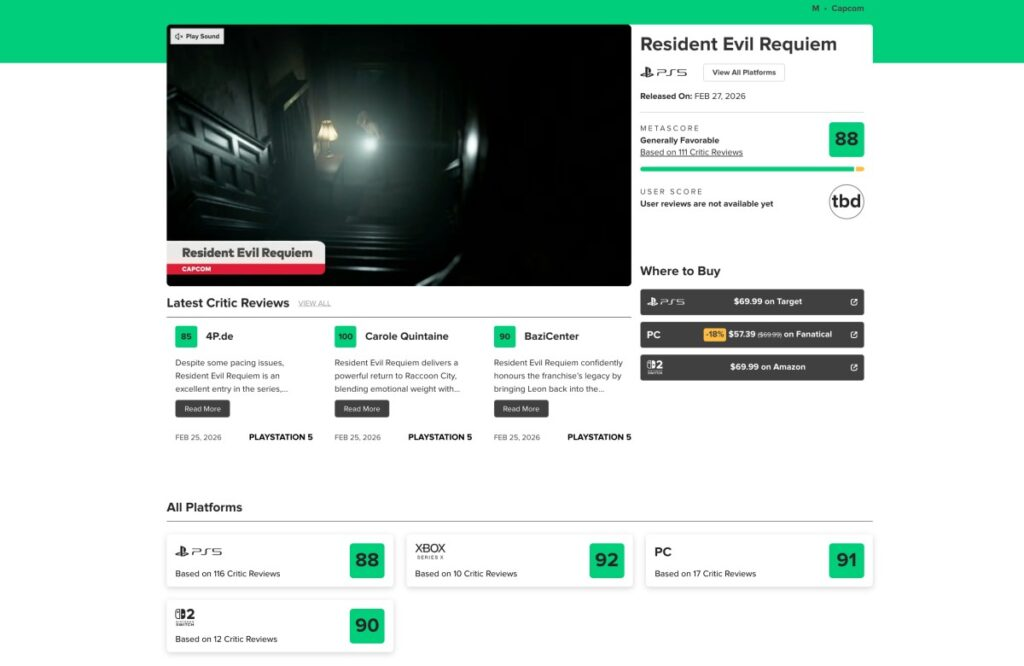Viewport: 1024px width, 666px height.
Task: Click the Switch 2 icon on the Amazon buy row
Action: coord(654,366)
